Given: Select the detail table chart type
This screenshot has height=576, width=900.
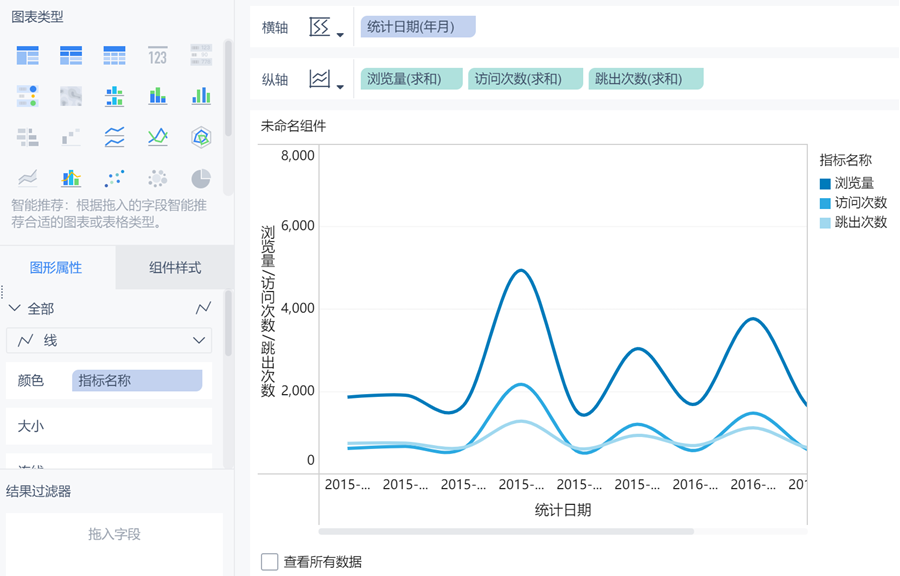Looking at the screenshot, I should (x=114, y=56).
